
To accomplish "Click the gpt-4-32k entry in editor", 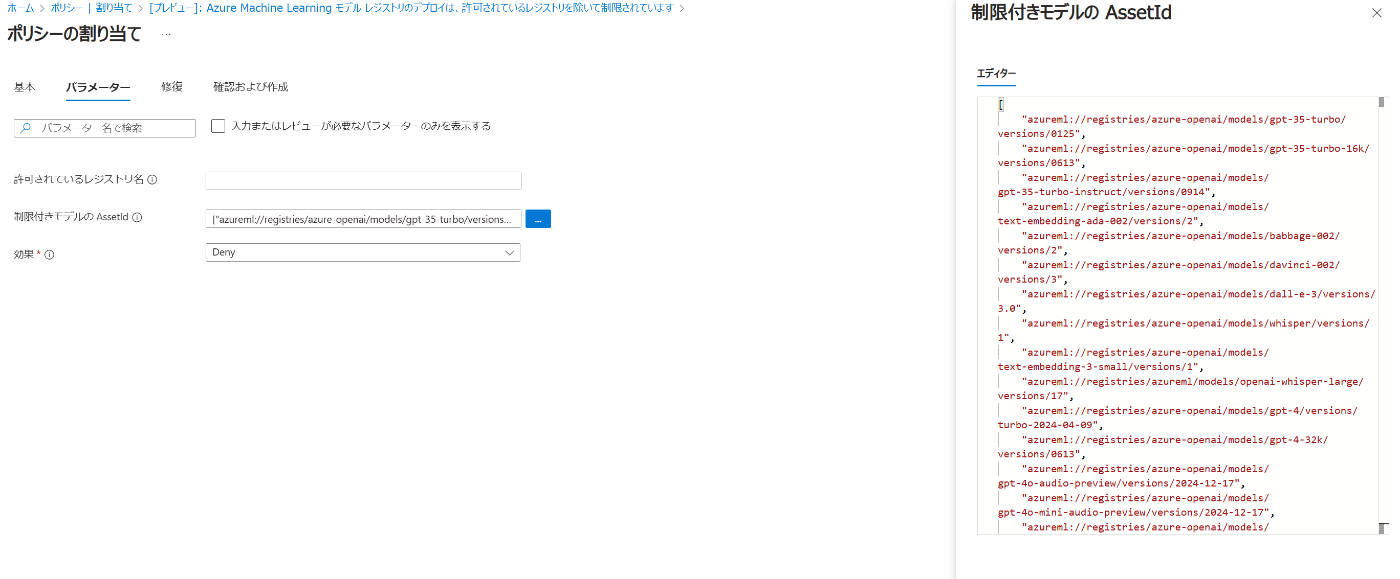I will [x=1174, y=439].
